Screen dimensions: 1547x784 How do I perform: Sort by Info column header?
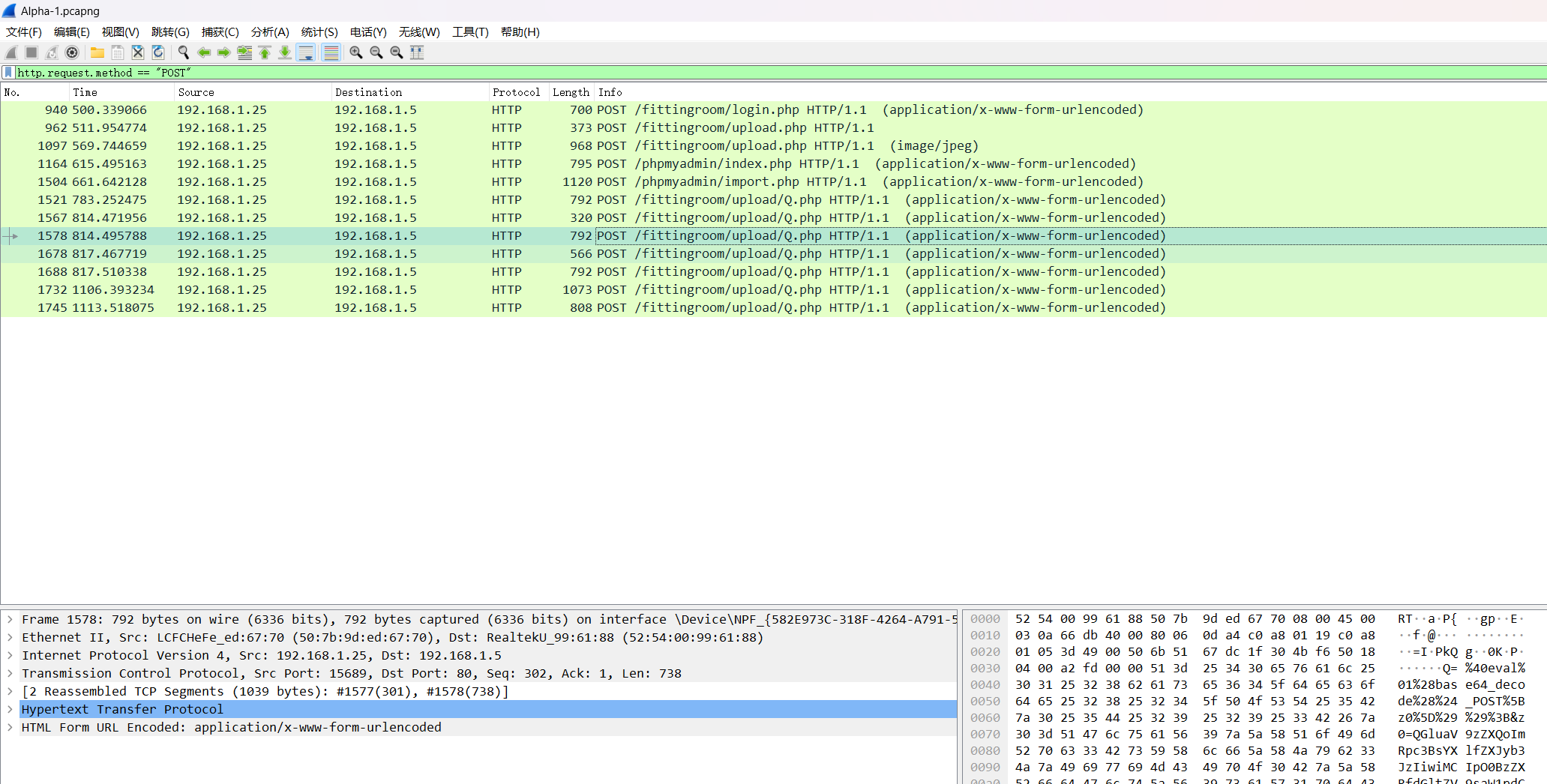pos(1070,92)
